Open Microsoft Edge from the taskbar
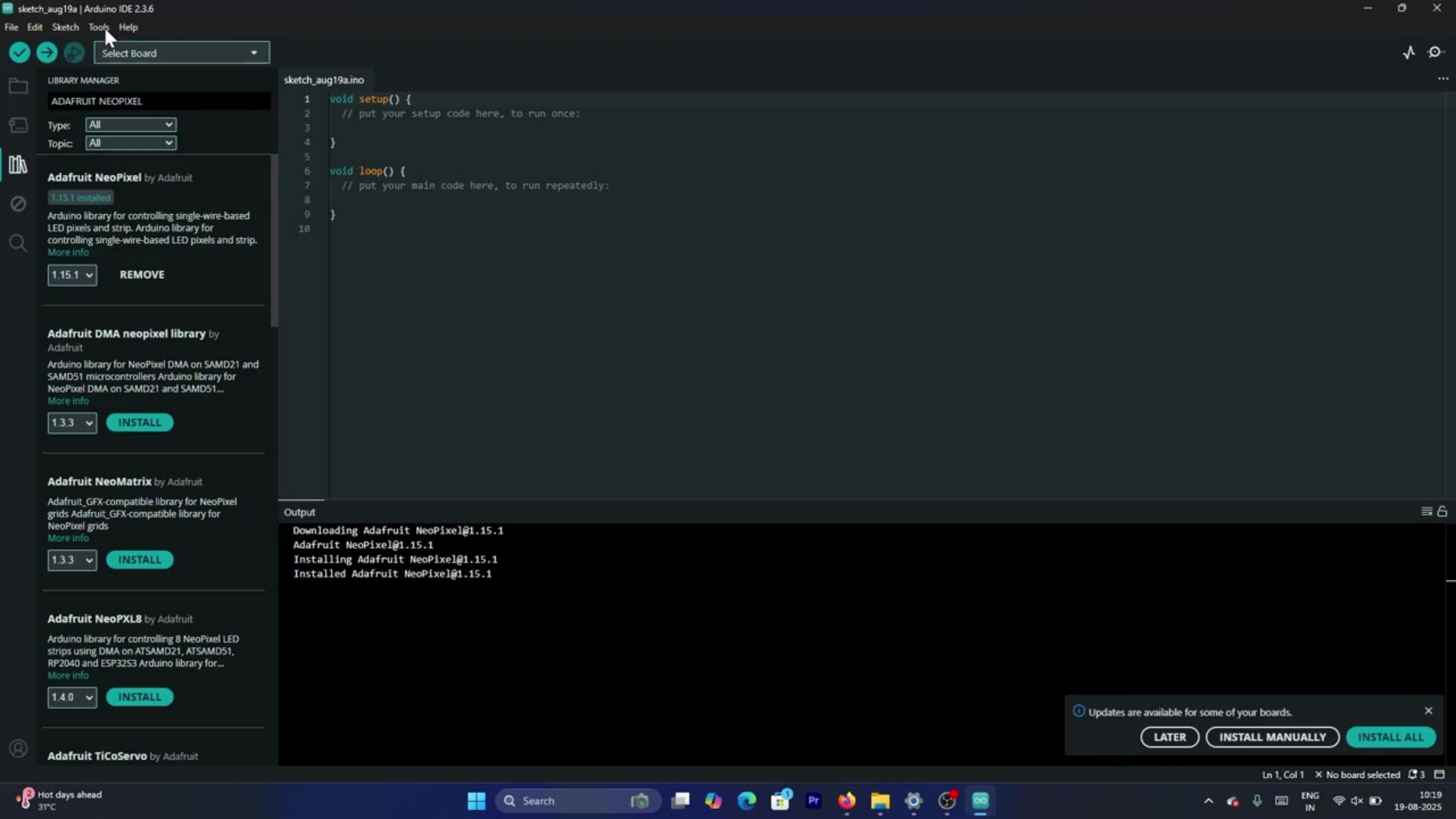The image size is (1456, 819). pyautogui.click(x=746, y=801)
